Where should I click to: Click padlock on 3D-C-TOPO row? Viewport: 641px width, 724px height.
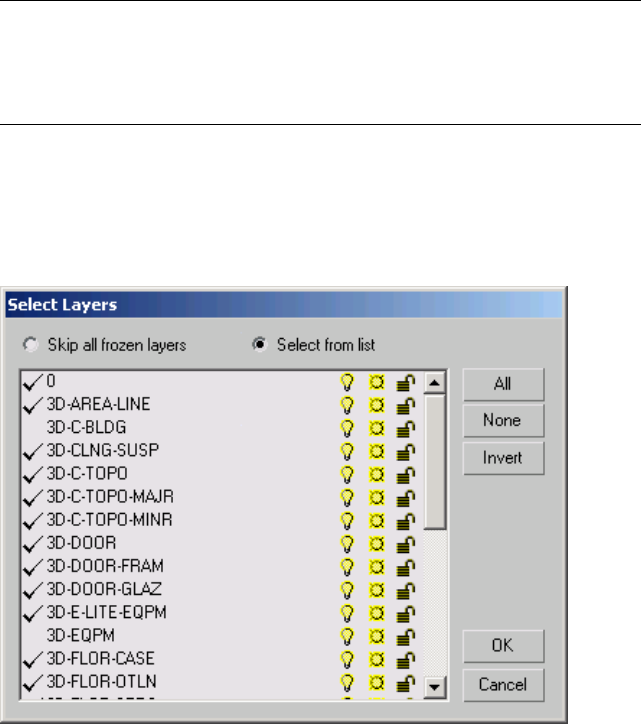coord(405,475)
